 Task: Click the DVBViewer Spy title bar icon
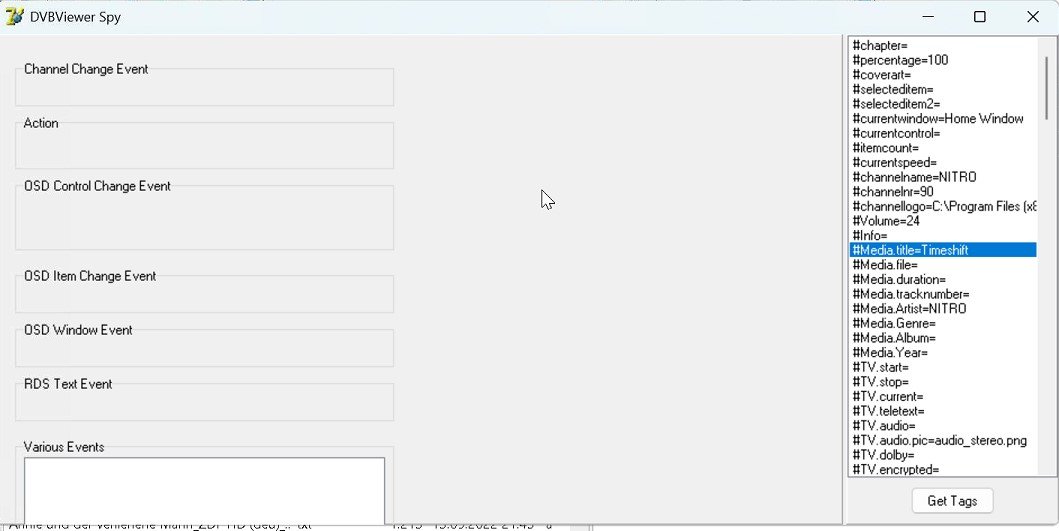[x=14, y=17]
